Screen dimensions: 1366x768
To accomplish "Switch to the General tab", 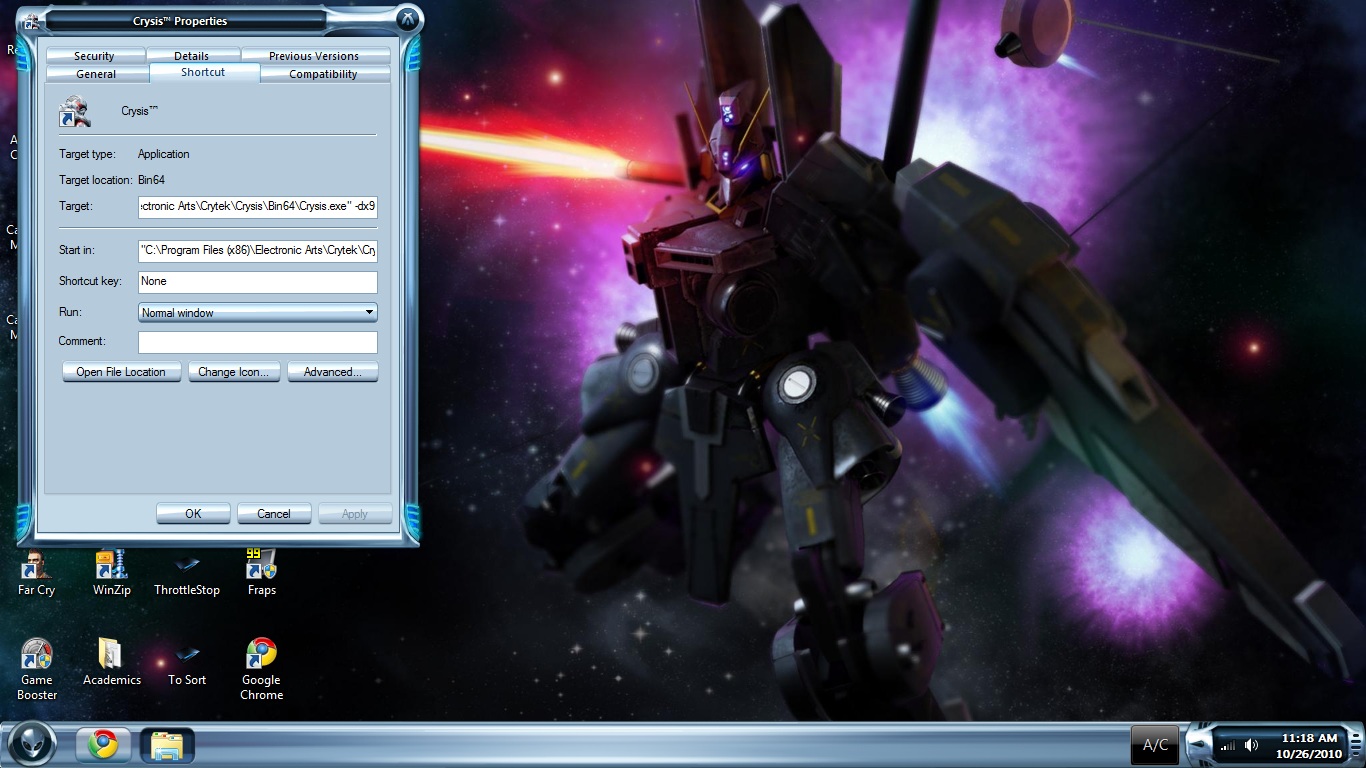I will coord(96,74).
